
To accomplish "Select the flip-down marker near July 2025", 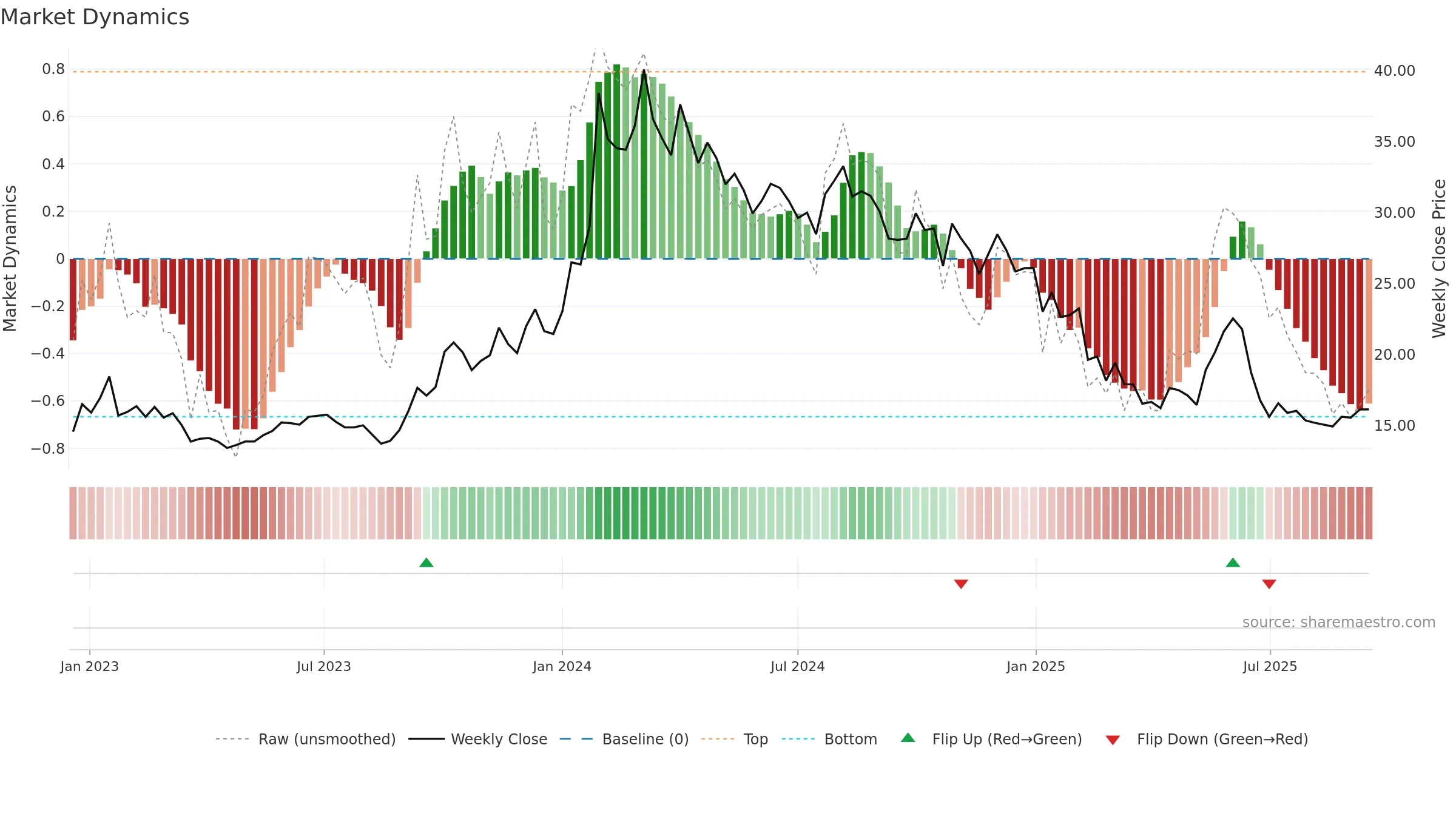I will pyautogui.click(x=1269, y=584).
